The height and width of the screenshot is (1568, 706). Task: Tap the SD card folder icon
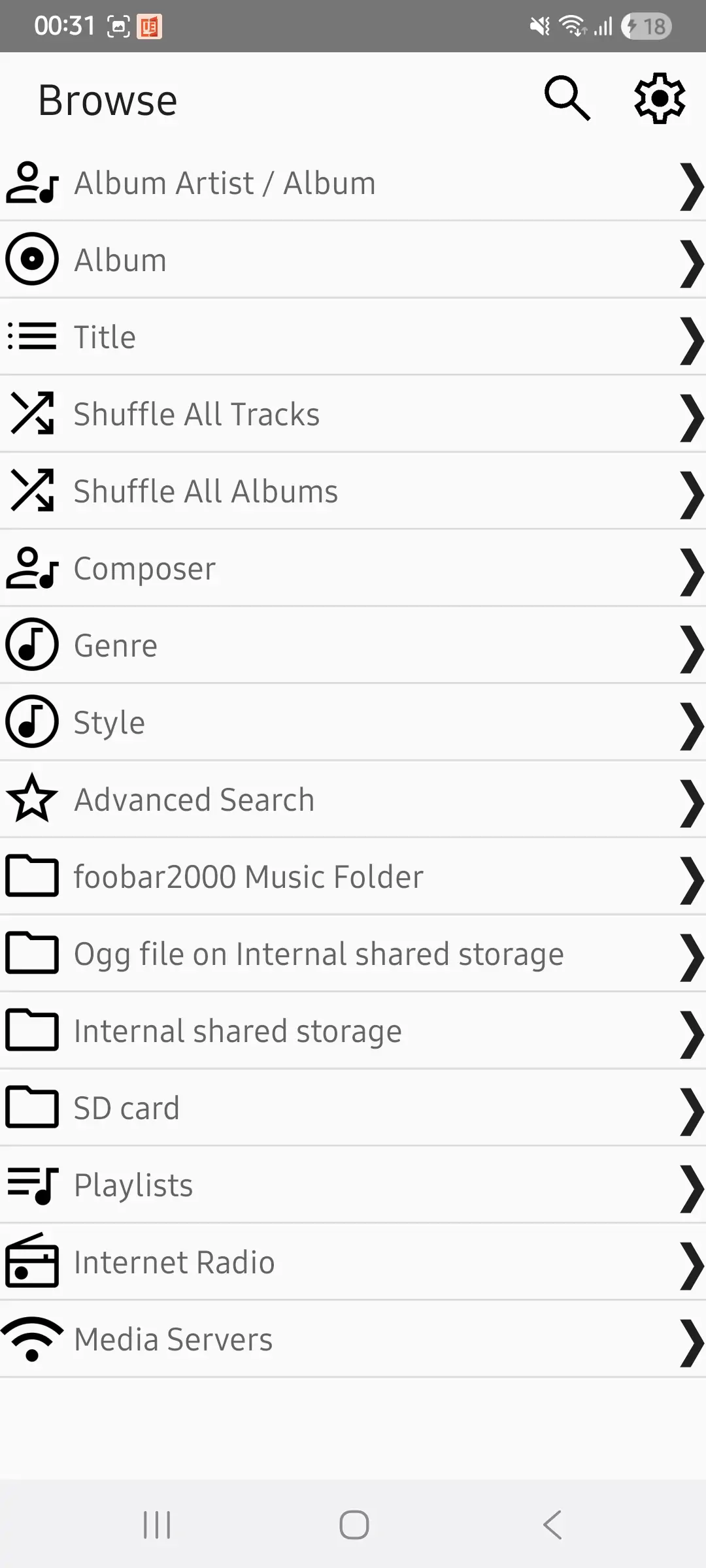[x=32, y=1107]
